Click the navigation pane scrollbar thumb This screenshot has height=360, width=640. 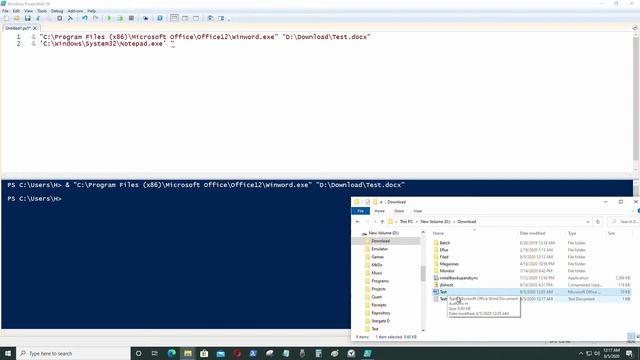click(x=423, y=273)
